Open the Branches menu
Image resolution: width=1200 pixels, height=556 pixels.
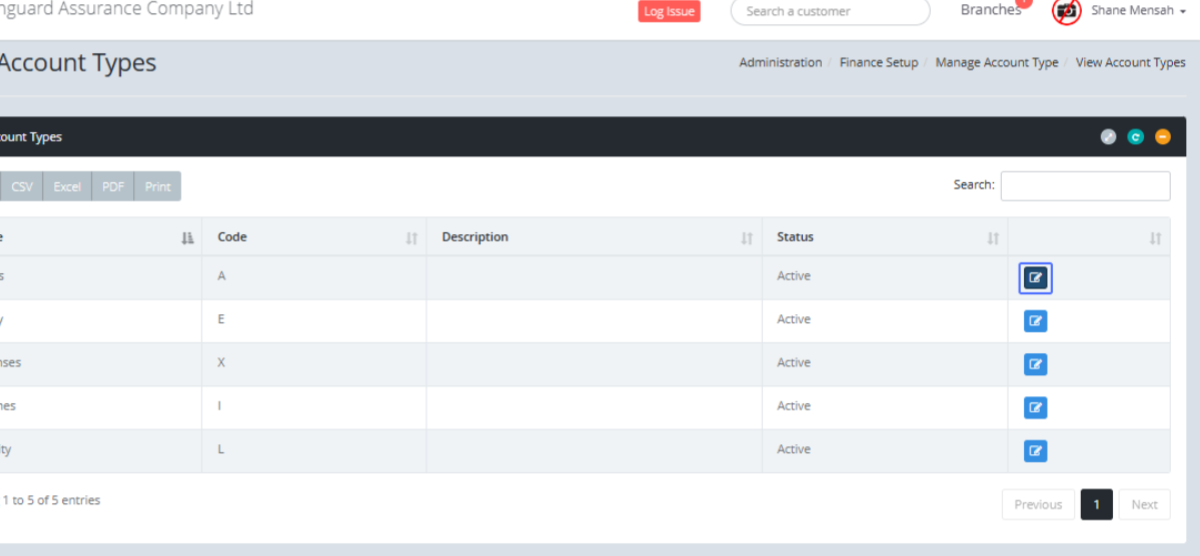(990, 10)
